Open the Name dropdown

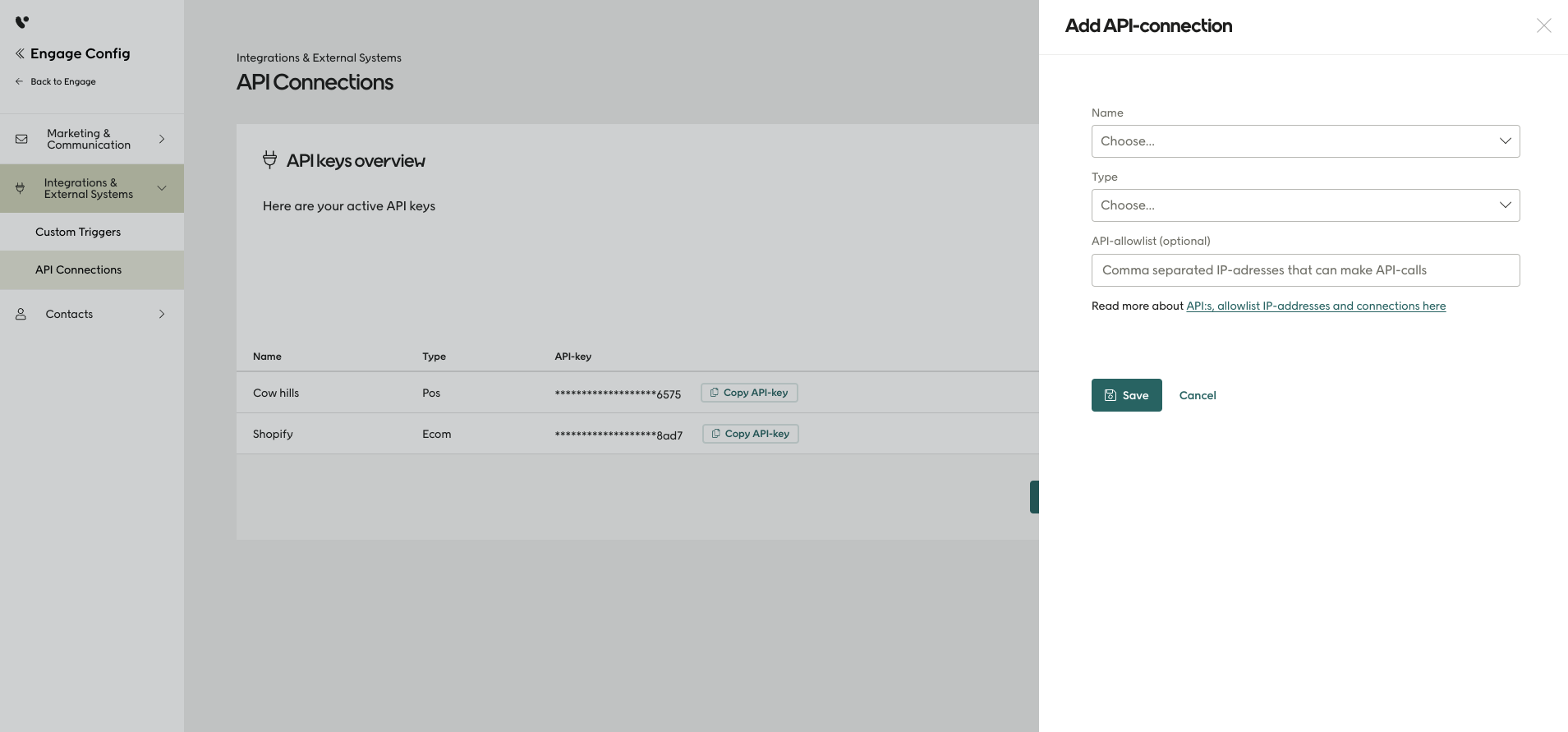click(1304, 141)
